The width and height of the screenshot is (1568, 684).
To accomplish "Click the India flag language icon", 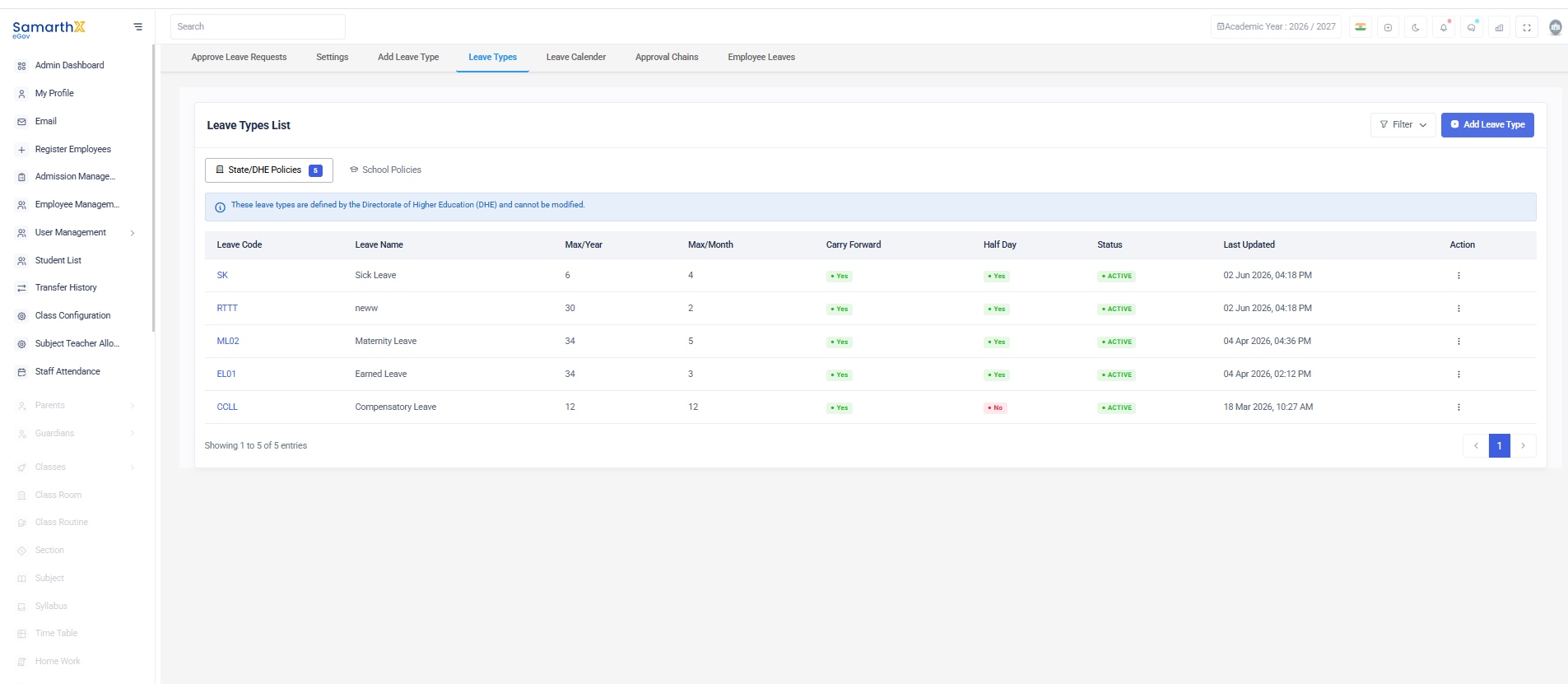I will [x=1361, y=27].
